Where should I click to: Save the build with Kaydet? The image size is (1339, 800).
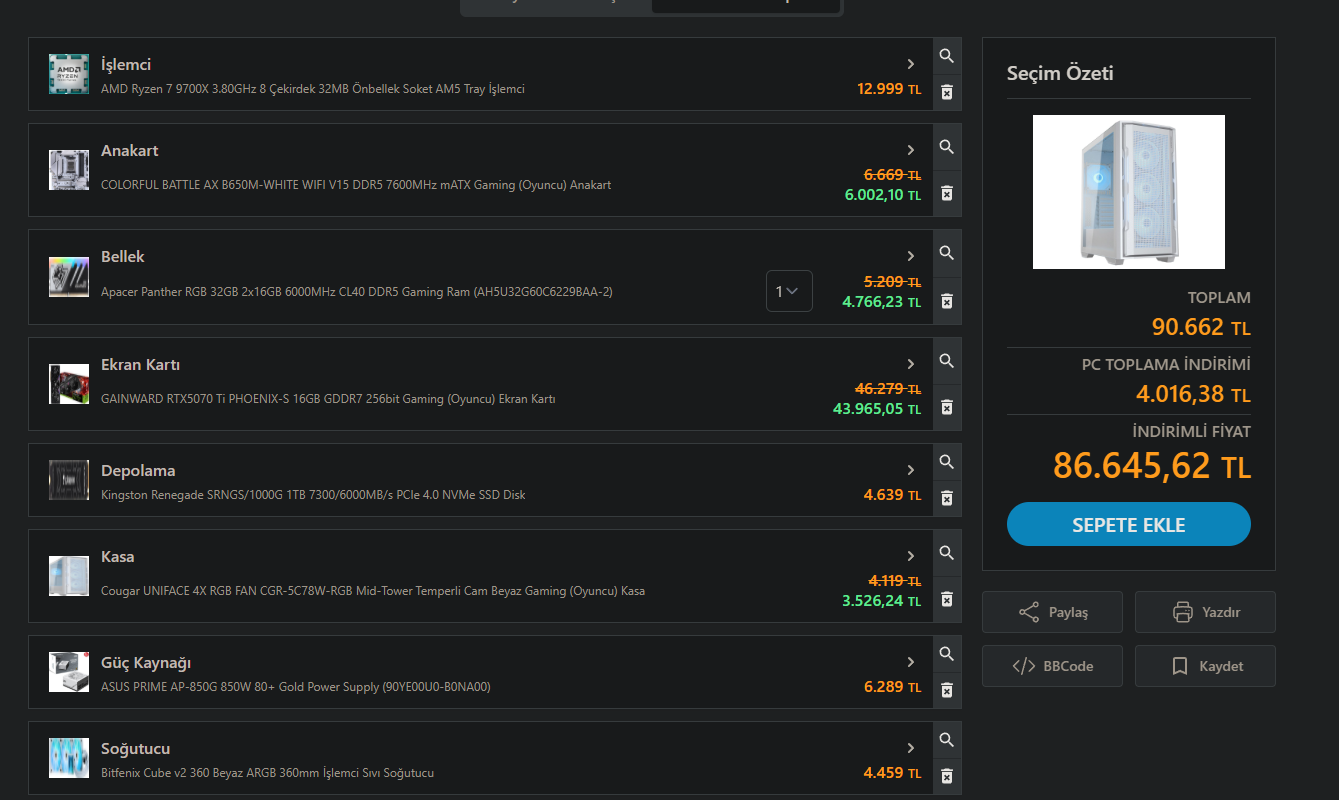pos(1205,666)
